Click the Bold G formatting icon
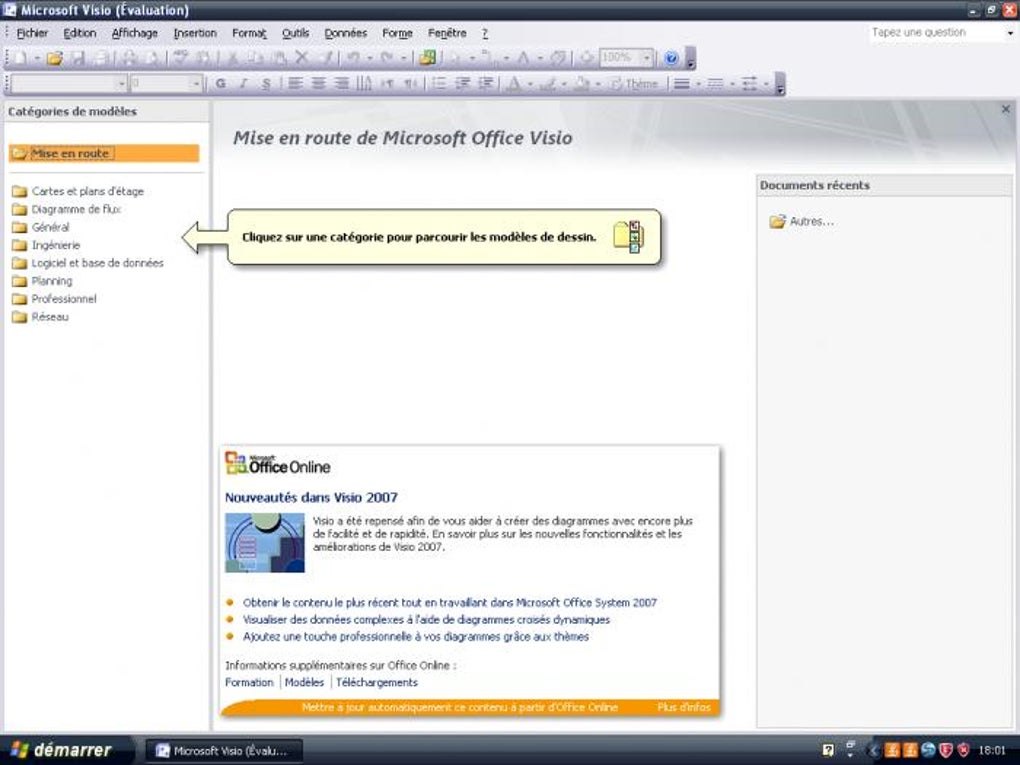 pyautogui.click(x=221, y=83)
